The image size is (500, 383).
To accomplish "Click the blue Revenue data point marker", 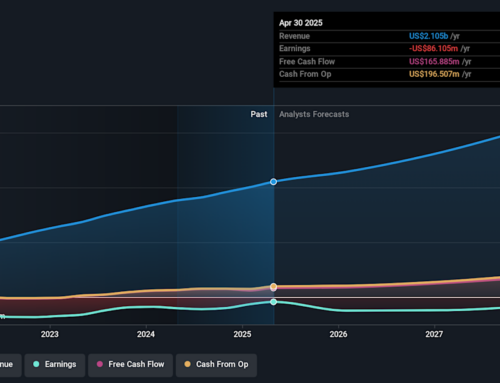I will [x=273, y=182].
